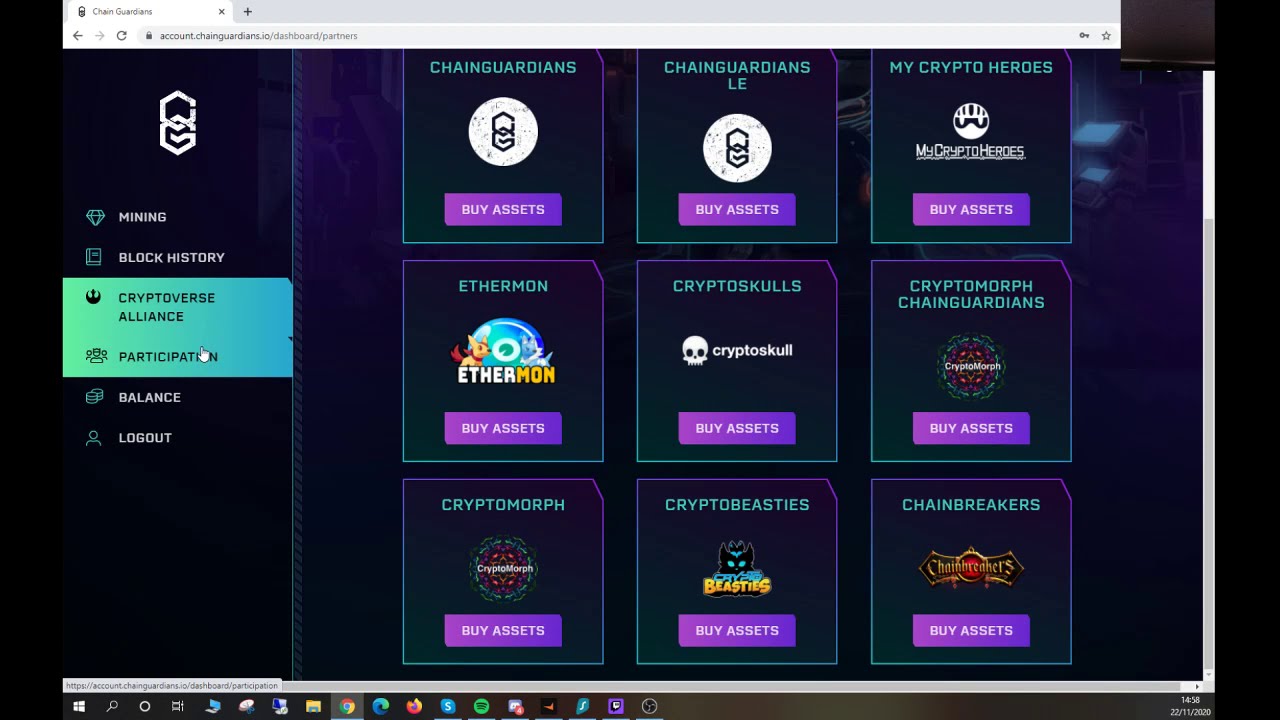
Task: Buy assets for CryptoBeasties
Action: coord(737,630)
